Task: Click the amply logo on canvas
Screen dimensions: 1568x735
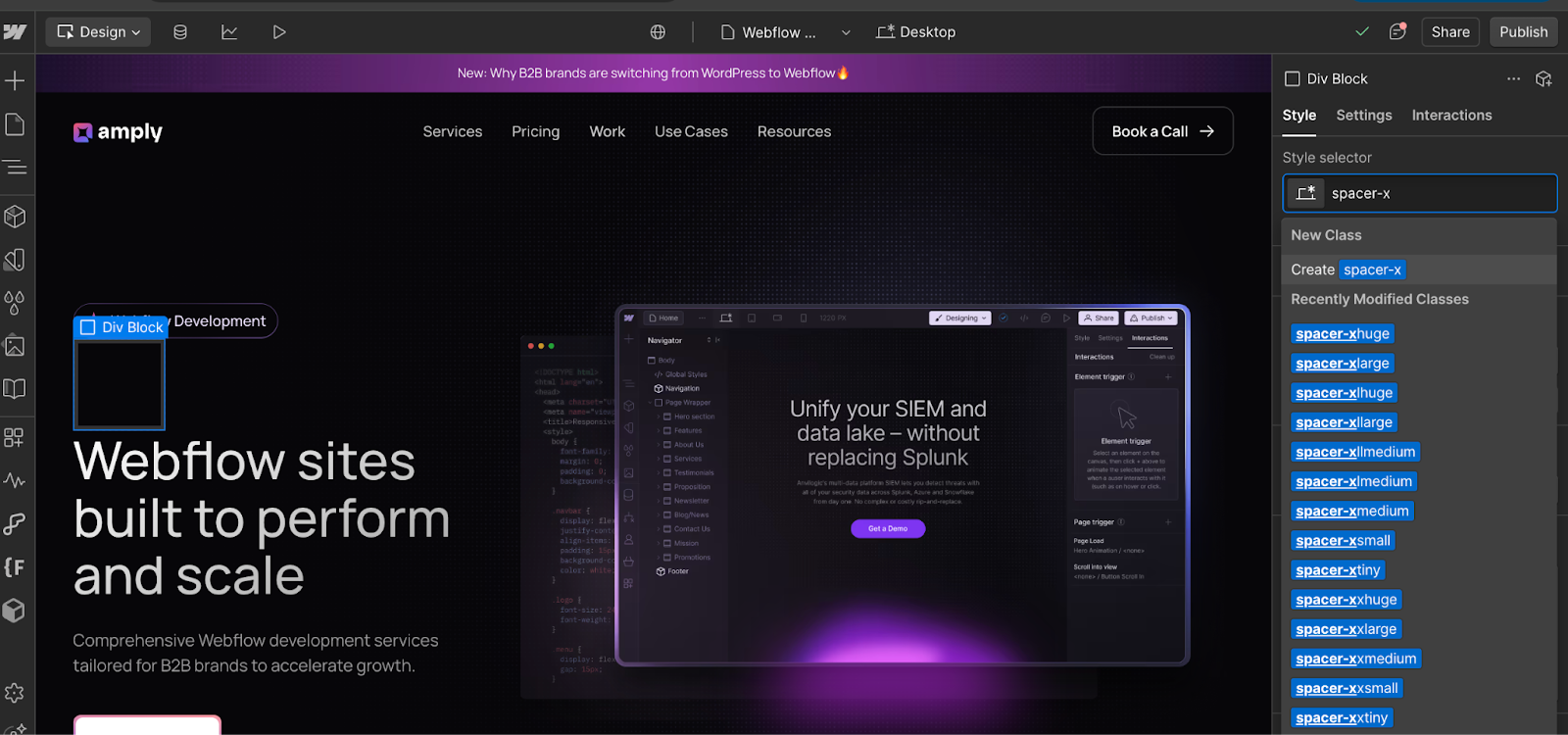Action: 118,132
